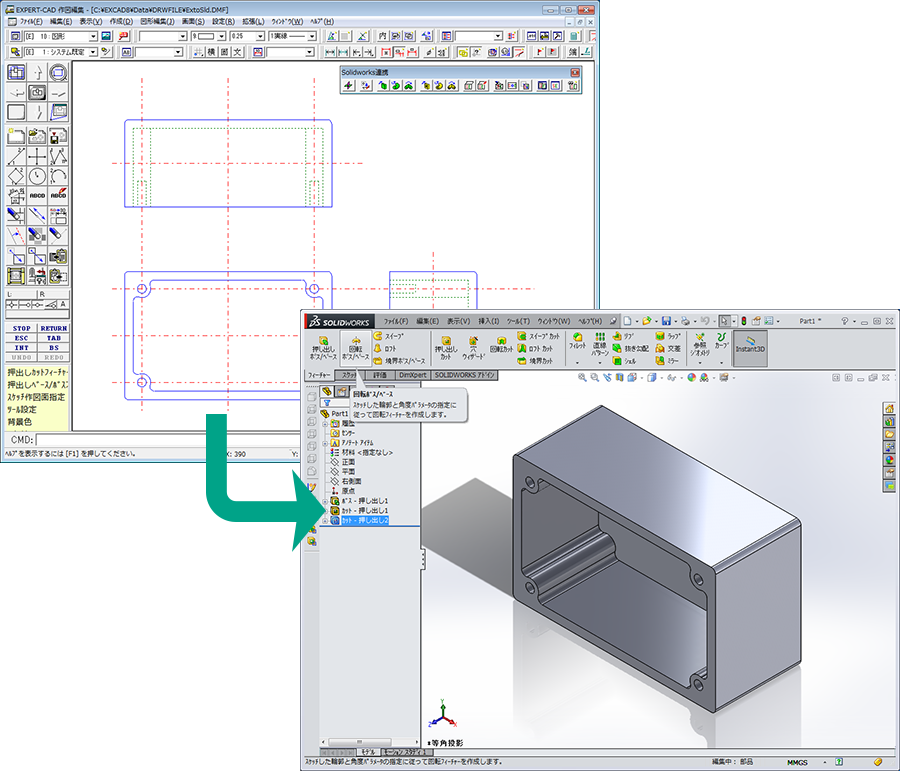Image resolution: width=900 pixels, height=771 pixels.
Task: Open the 1実線 line type dropdown
Action: pyautogui.click(x=312, y=36)
